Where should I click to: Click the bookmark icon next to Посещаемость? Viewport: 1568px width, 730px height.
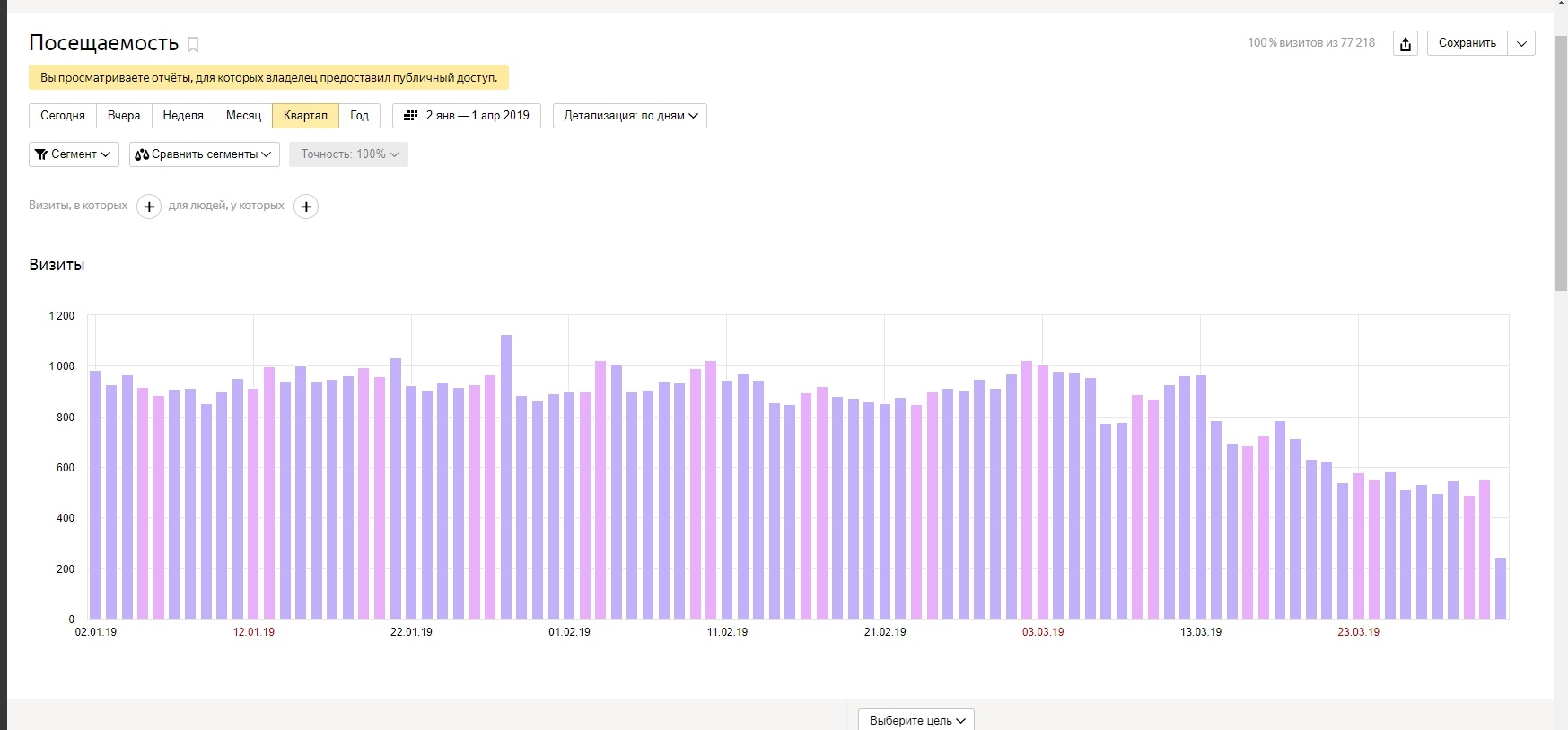(x=193, y=44)
